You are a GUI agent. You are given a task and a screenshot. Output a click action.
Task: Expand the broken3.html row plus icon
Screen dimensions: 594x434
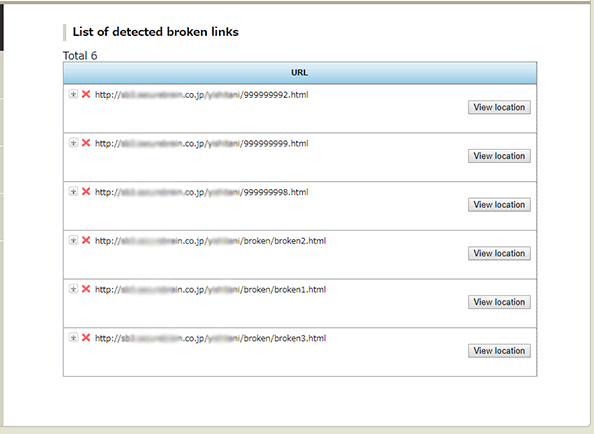73,337
